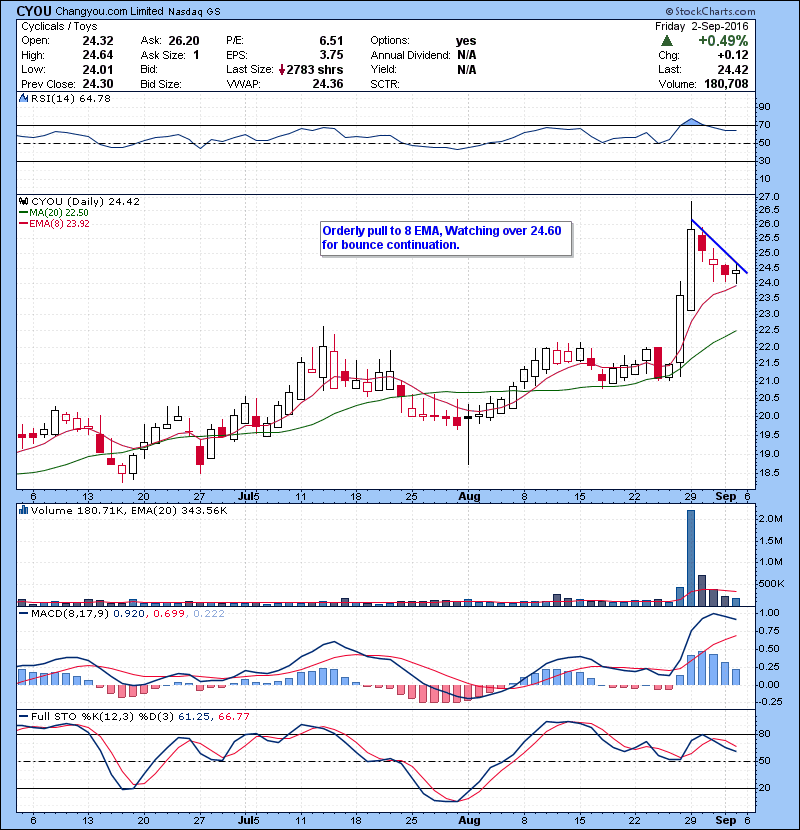This screenshot has height=830, width=800.
Task: Click the 27.0 price axis label
Action: point(769,196)
